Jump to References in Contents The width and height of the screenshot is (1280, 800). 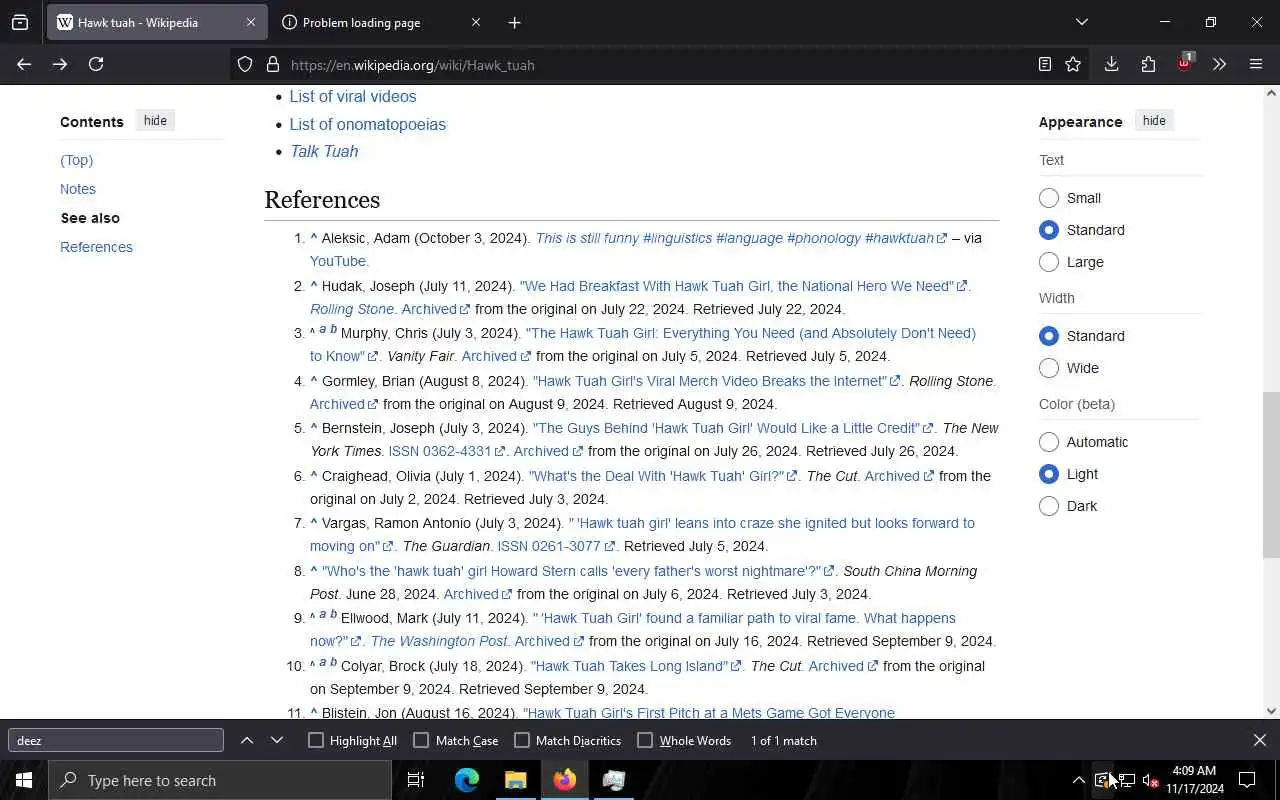click(x=96, y=247)
